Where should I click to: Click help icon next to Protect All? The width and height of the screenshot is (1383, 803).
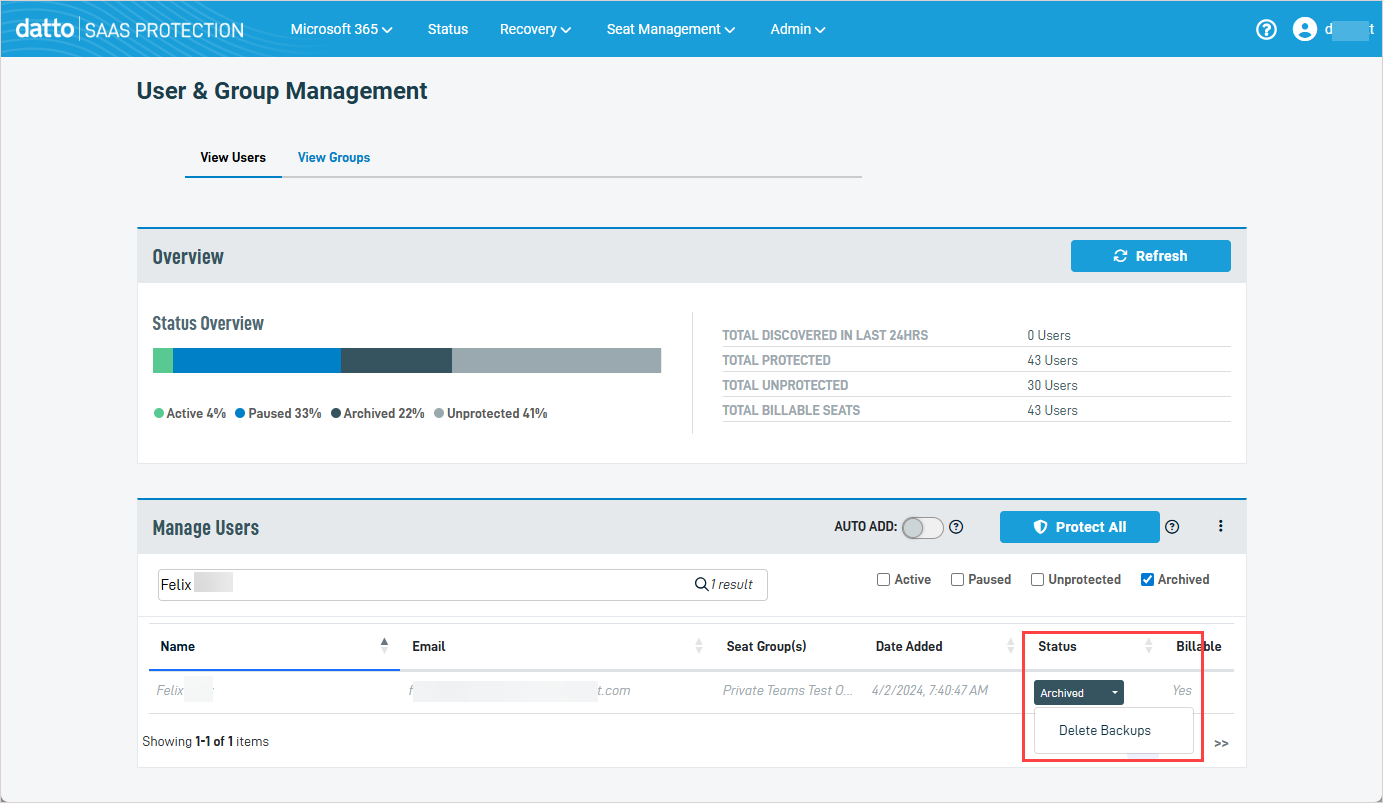tap(1172, 527)
